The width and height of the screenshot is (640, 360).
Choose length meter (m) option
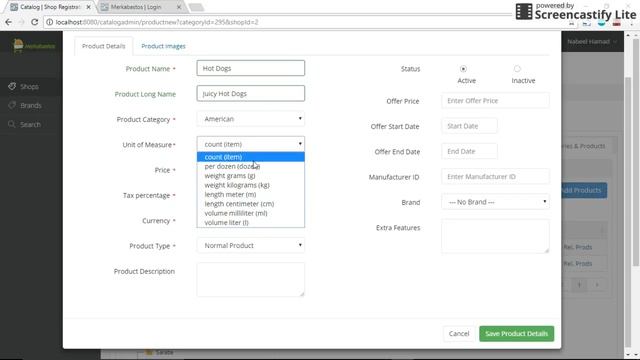pyautogui.click(x=251, y=194)
